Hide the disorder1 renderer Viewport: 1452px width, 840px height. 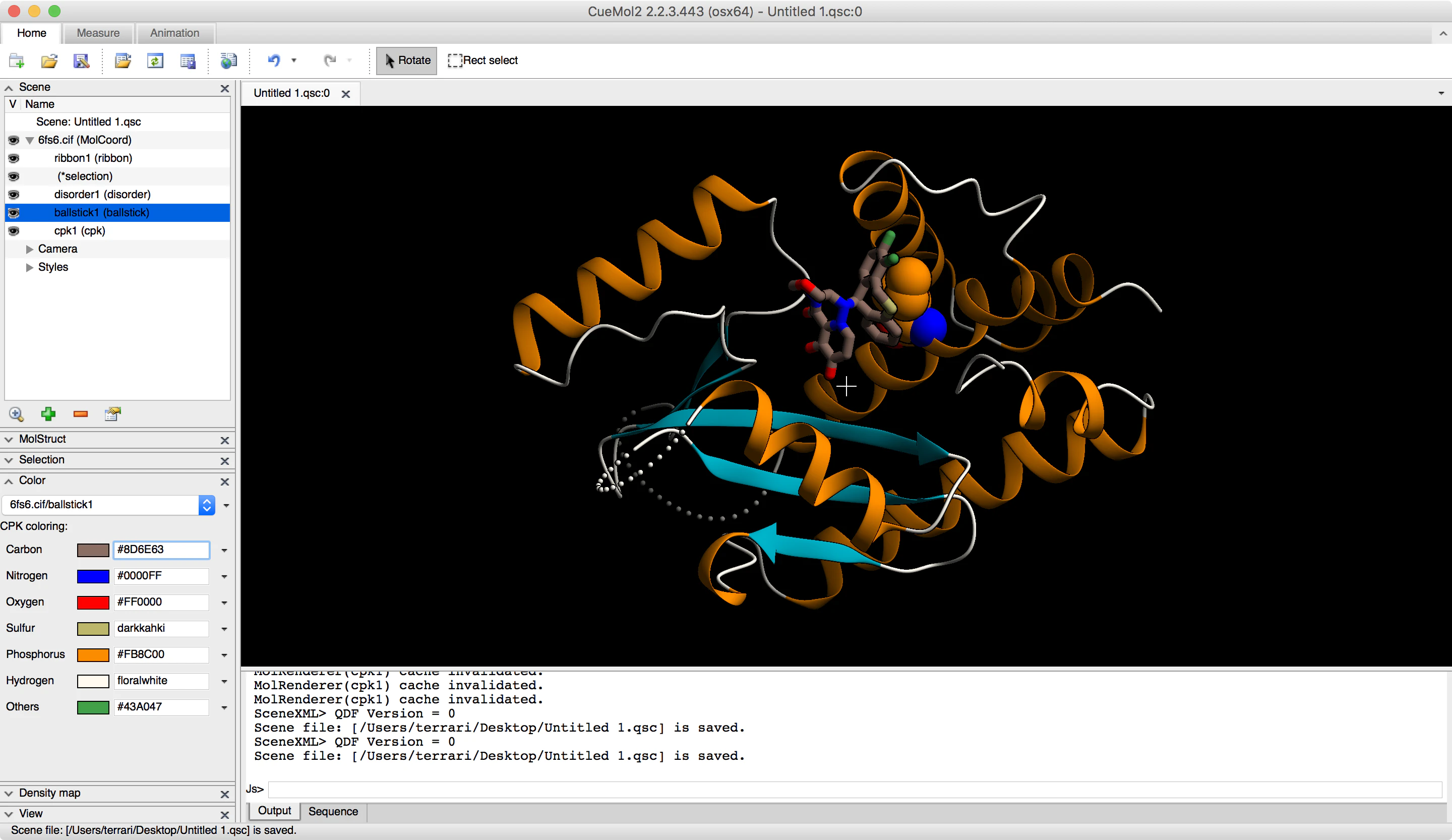(x=14, y=194)
